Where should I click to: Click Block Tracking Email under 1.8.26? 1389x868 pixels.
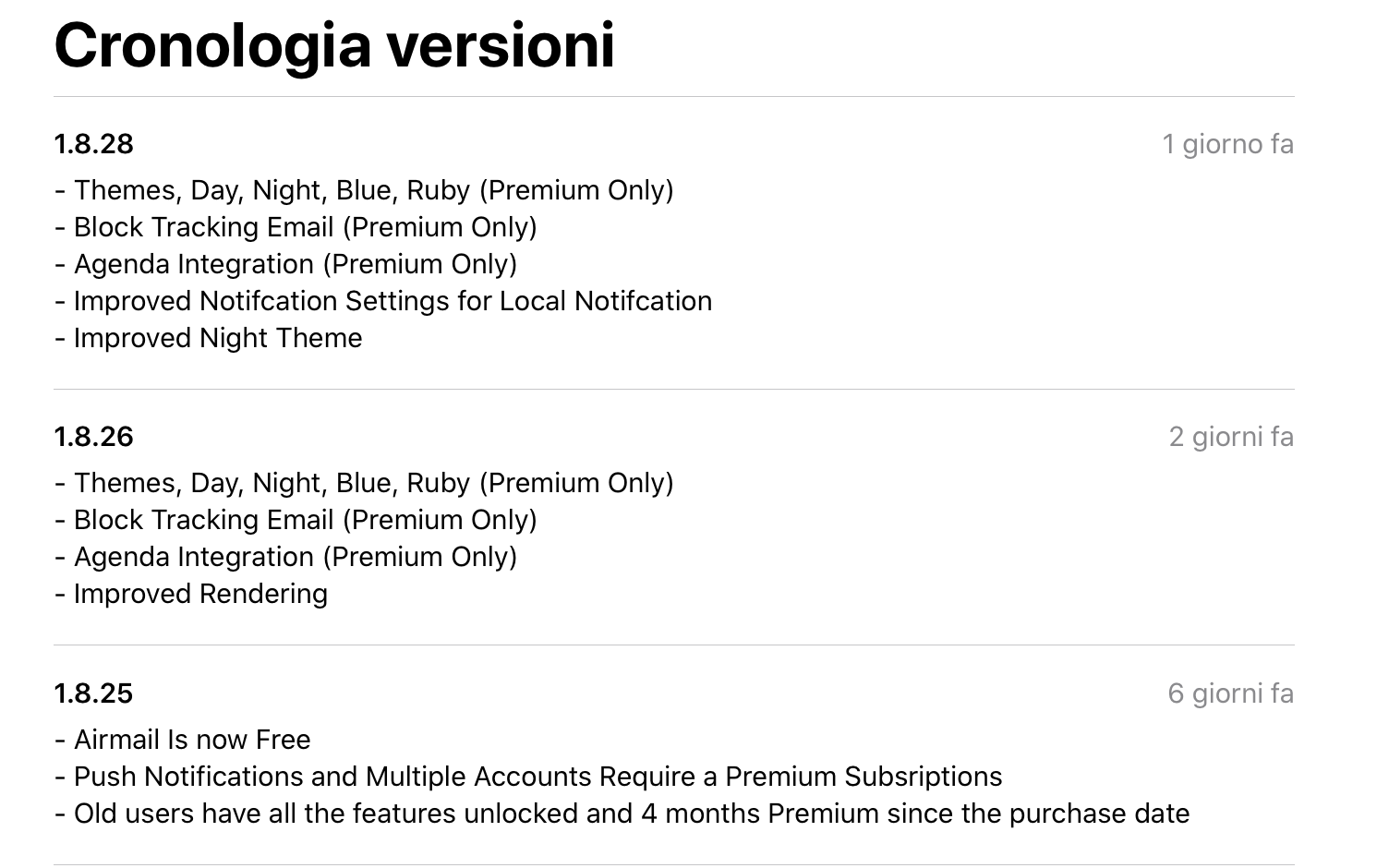296,520
